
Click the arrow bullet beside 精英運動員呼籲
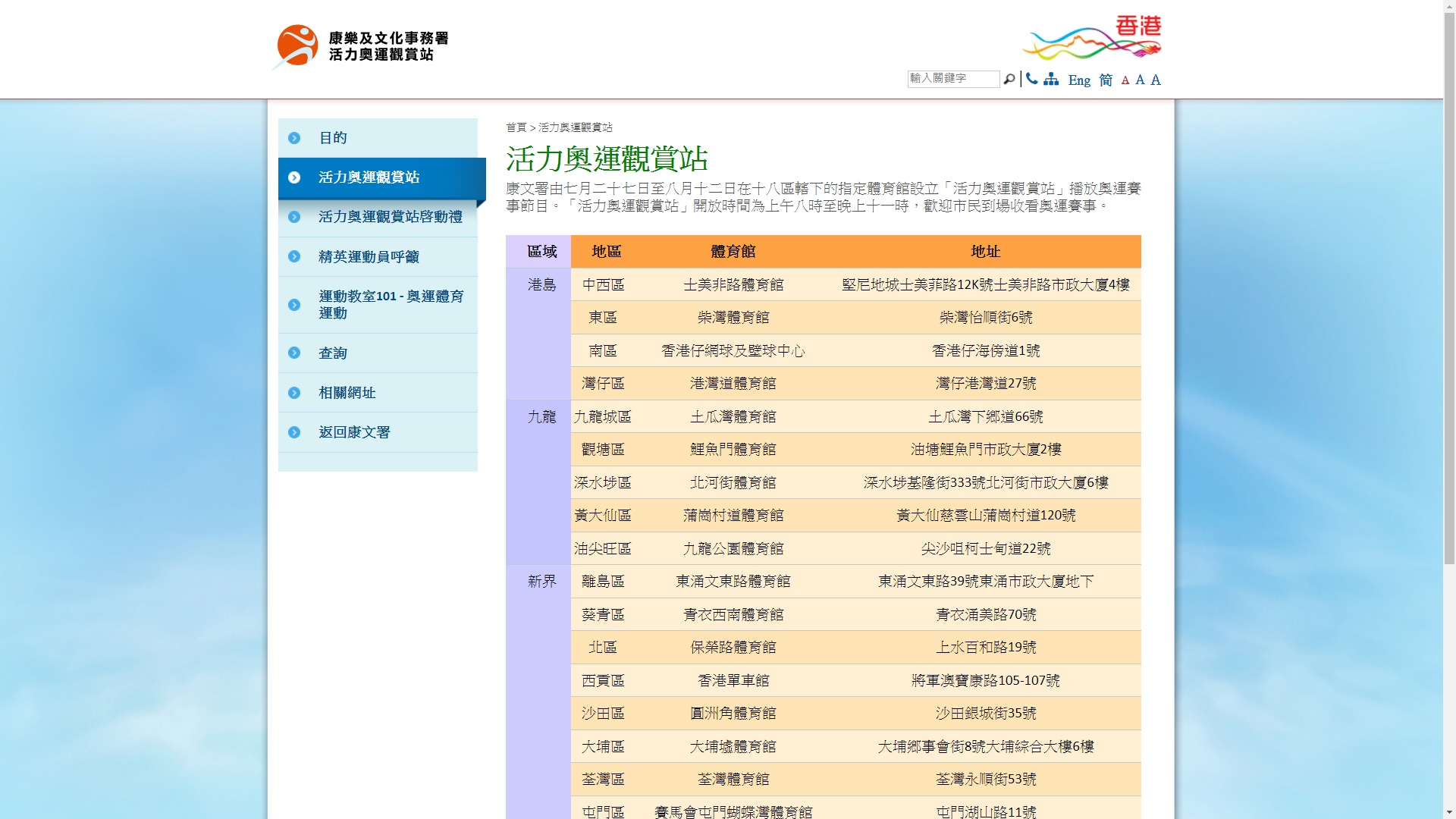pyautogui.click(x=294, y=257)
